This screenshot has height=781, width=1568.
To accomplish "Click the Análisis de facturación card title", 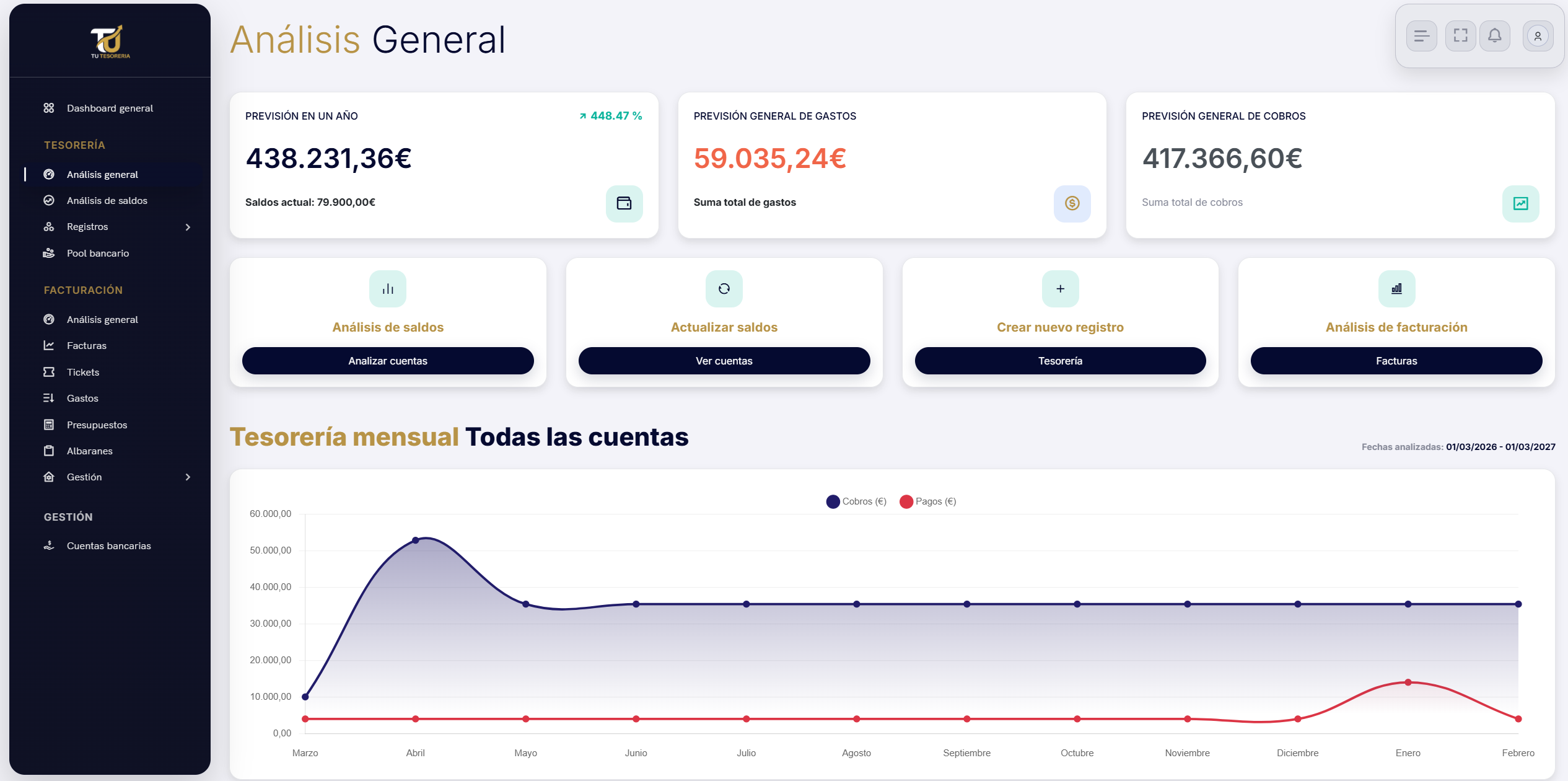I will point(1397,327).
